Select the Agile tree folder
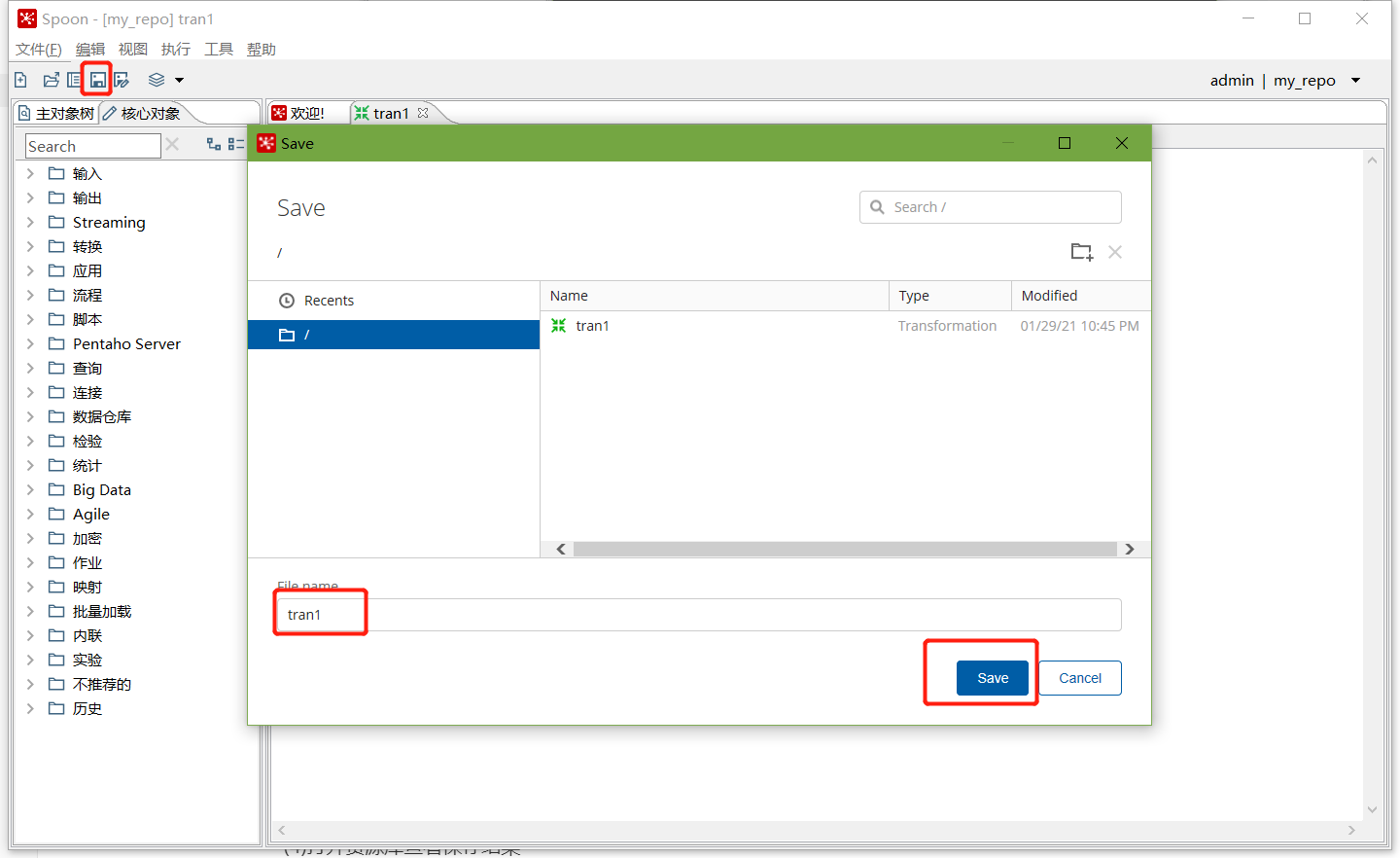1400x858 pixels. [x=80, y=515]
